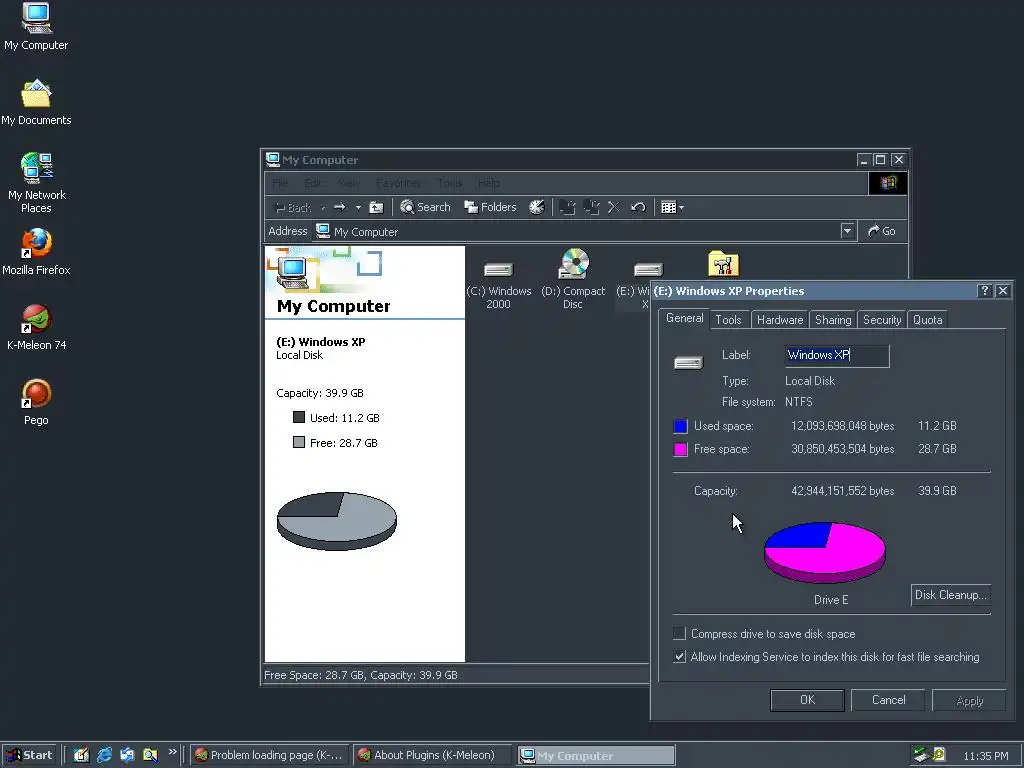The height and width of the screenshot is (768, 1024).
Task: Switch to Problem loading page taskbar window
Action: point(270,755)
